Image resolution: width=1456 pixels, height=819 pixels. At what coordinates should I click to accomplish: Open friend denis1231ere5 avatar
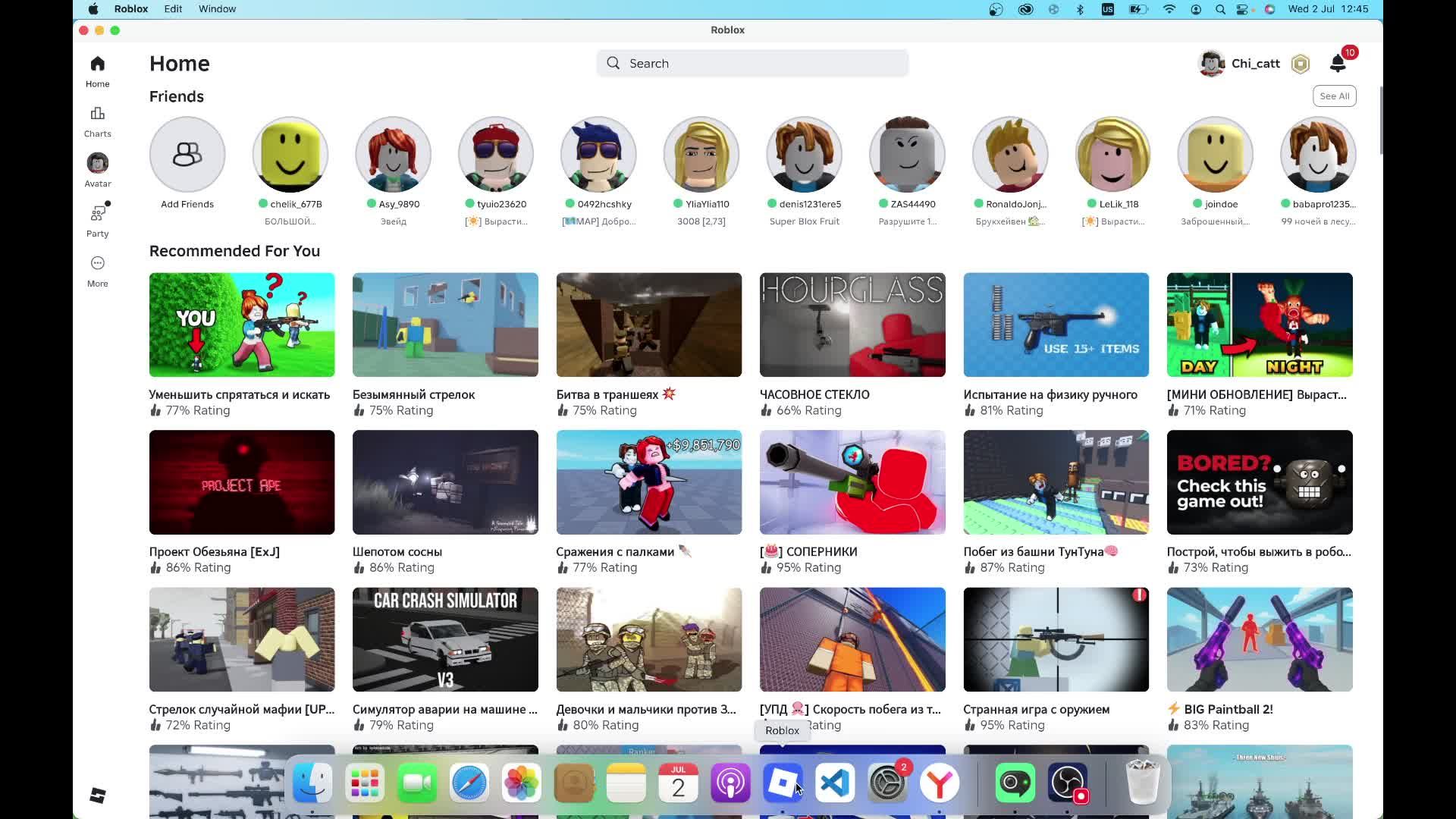804,155
